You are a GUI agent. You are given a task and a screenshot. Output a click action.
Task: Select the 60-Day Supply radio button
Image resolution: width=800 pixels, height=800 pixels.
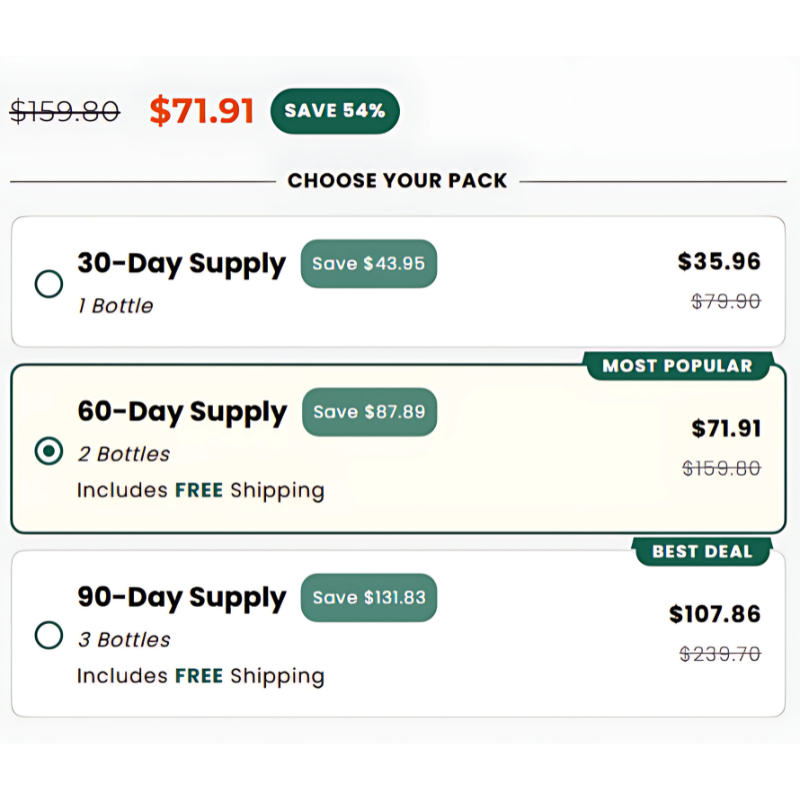coord(49,451)
